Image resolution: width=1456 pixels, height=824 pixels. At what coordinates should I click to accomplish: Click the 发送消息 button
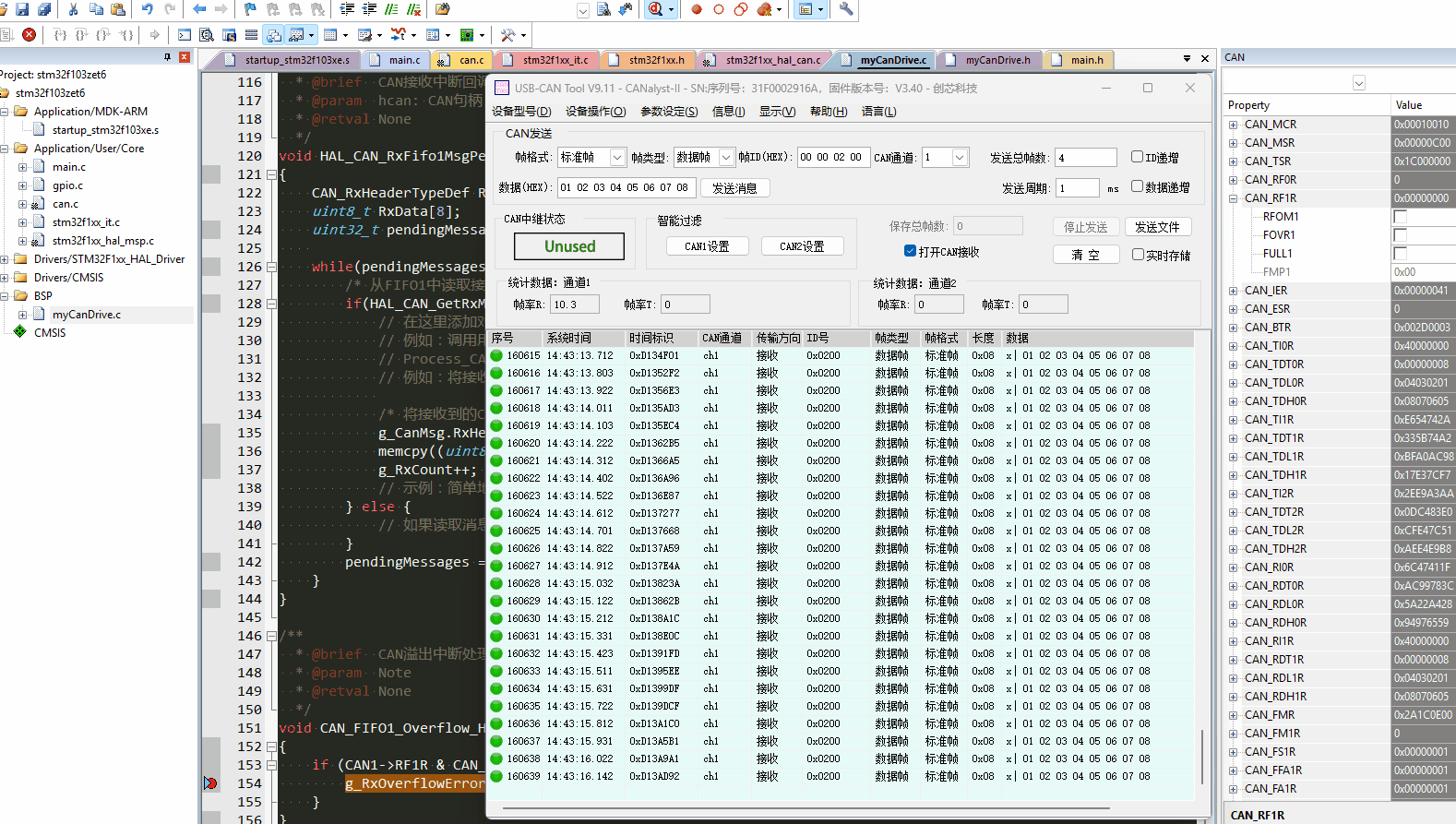point(734,188)
